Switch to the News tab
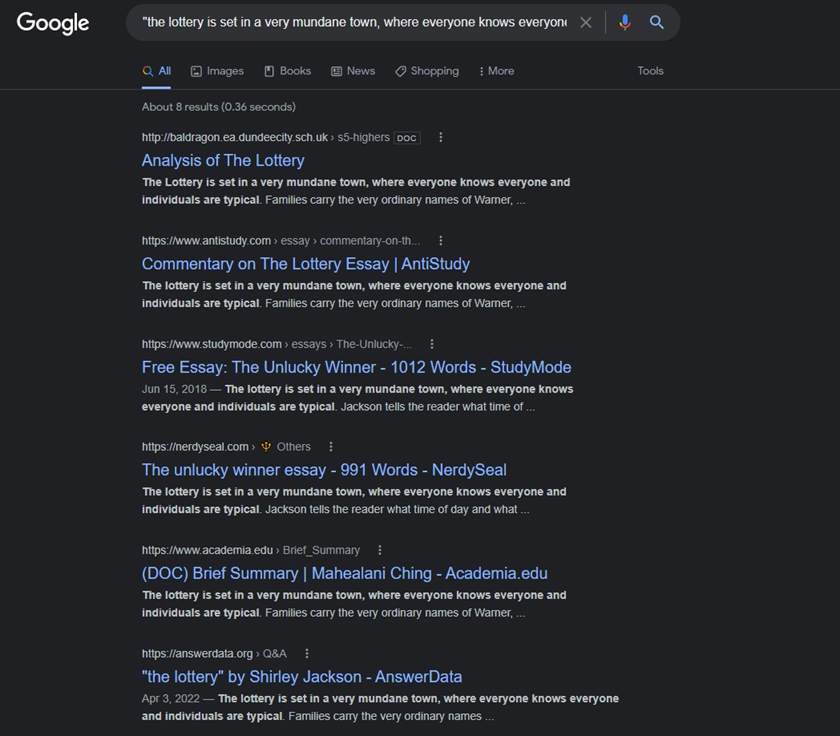This screenshot has height=736, width=840. [353, 71]
